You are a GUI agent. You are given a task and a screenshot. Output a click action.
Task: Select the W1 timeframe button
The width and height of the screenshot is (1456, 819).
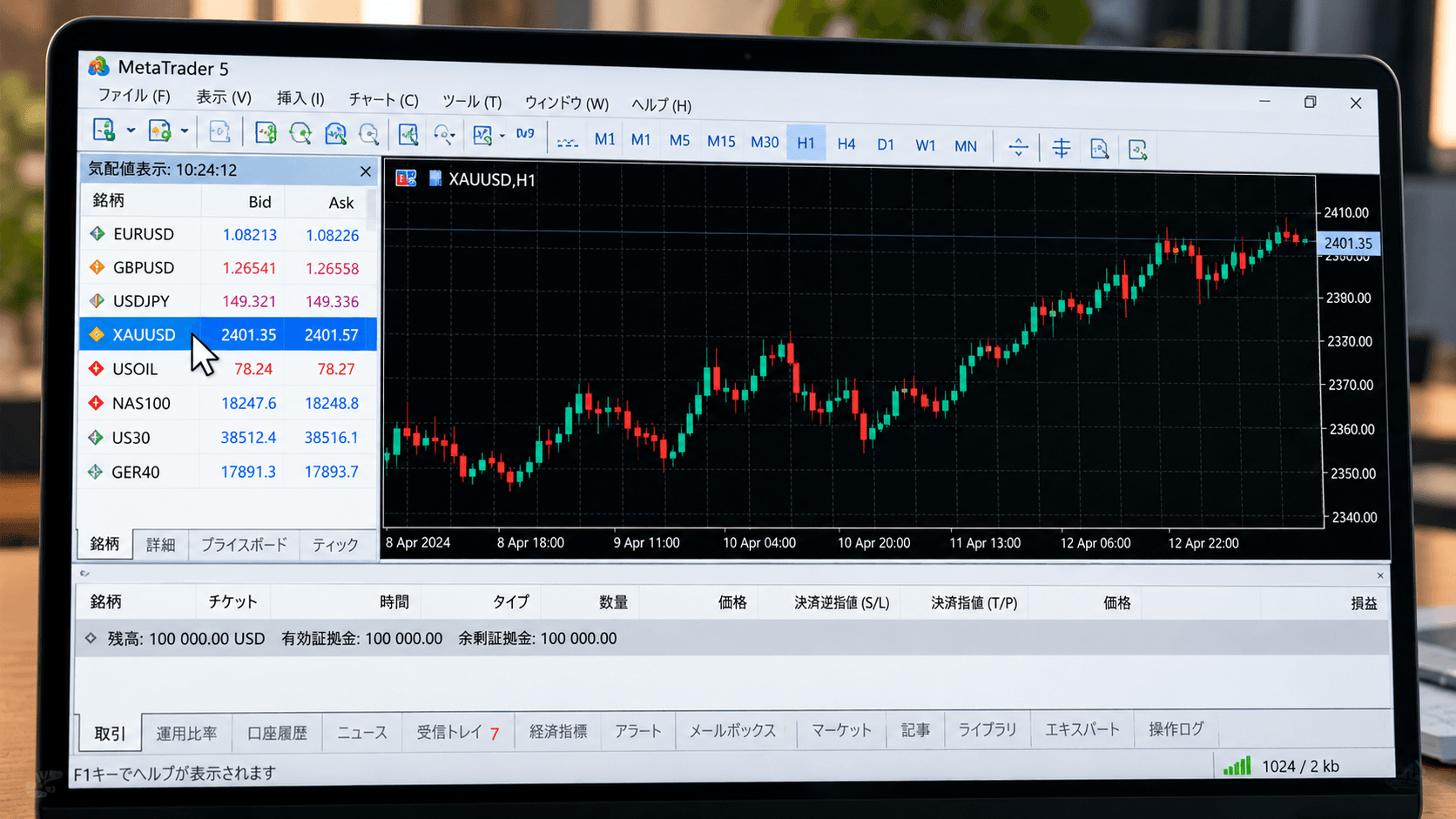[x=925, y=145]
